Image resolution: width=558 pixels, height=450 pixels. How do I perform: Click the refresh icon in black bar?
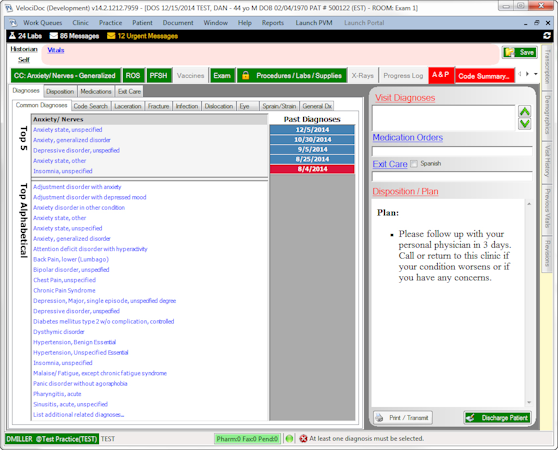point(547,36)
